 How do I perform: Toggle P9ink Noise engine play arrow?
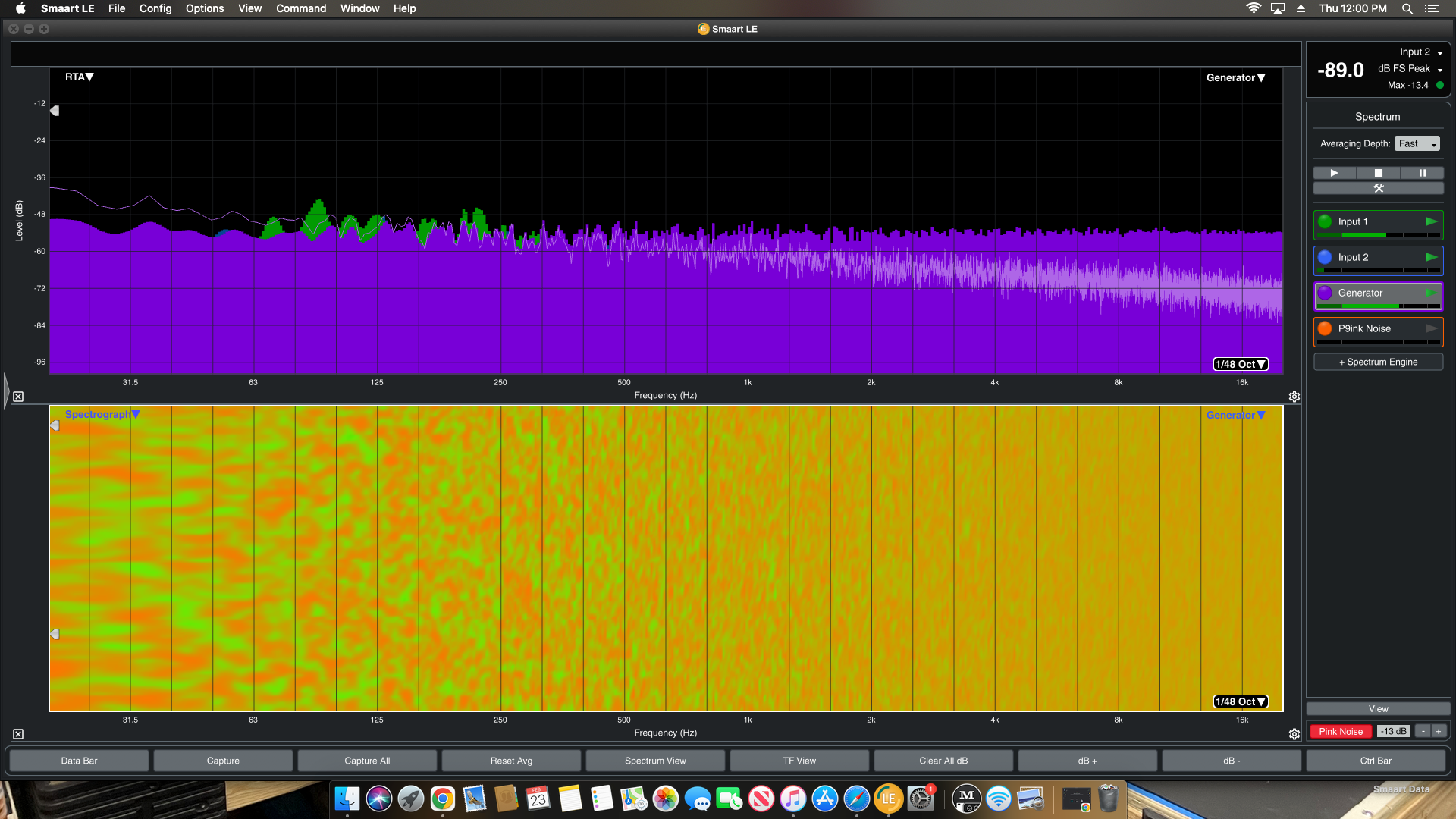point(1431,328)
